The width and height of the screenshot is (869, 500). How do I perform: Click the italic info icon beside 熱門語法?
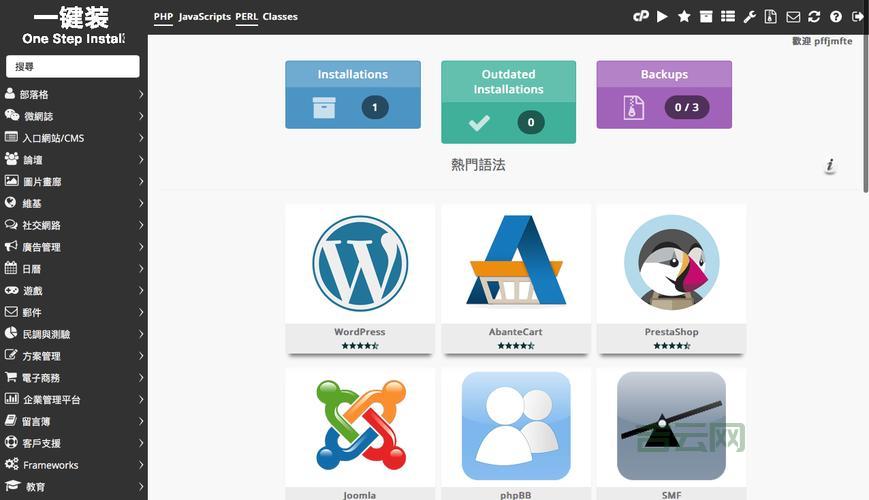click(830, 166)
